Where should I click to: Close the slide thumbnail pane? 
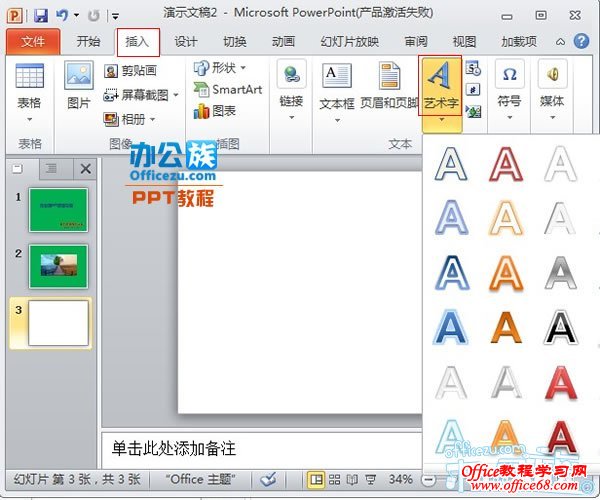(86, 169)
